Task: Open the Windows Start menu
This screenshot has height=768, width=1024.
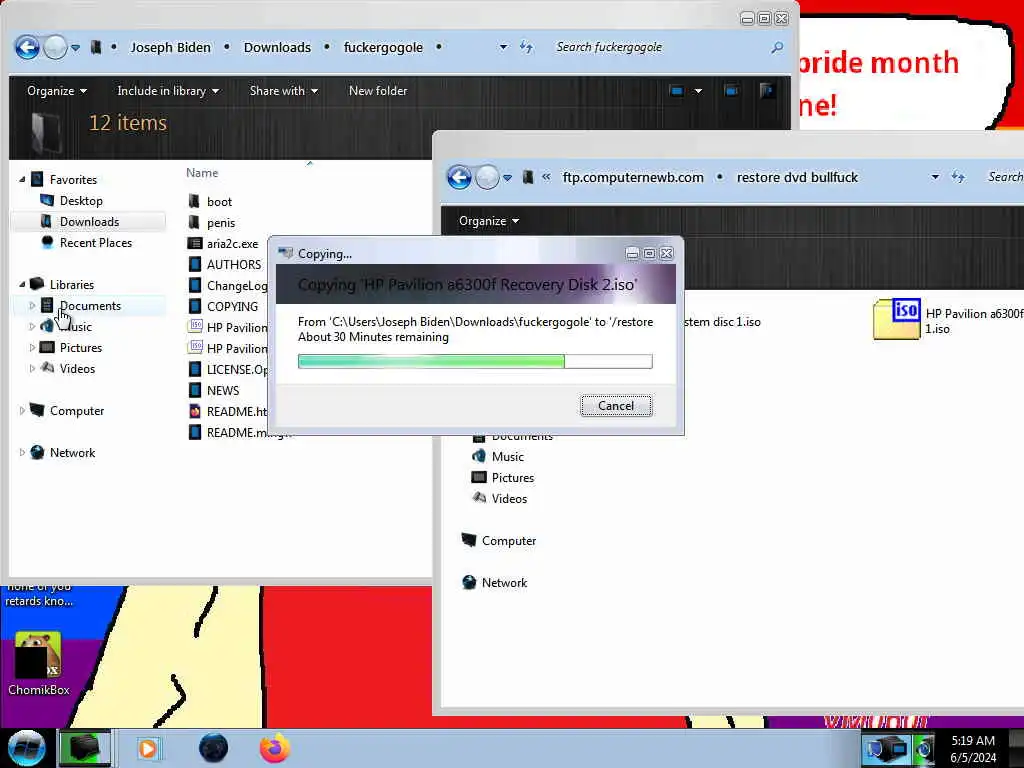Action: click(x=27, y=748)
